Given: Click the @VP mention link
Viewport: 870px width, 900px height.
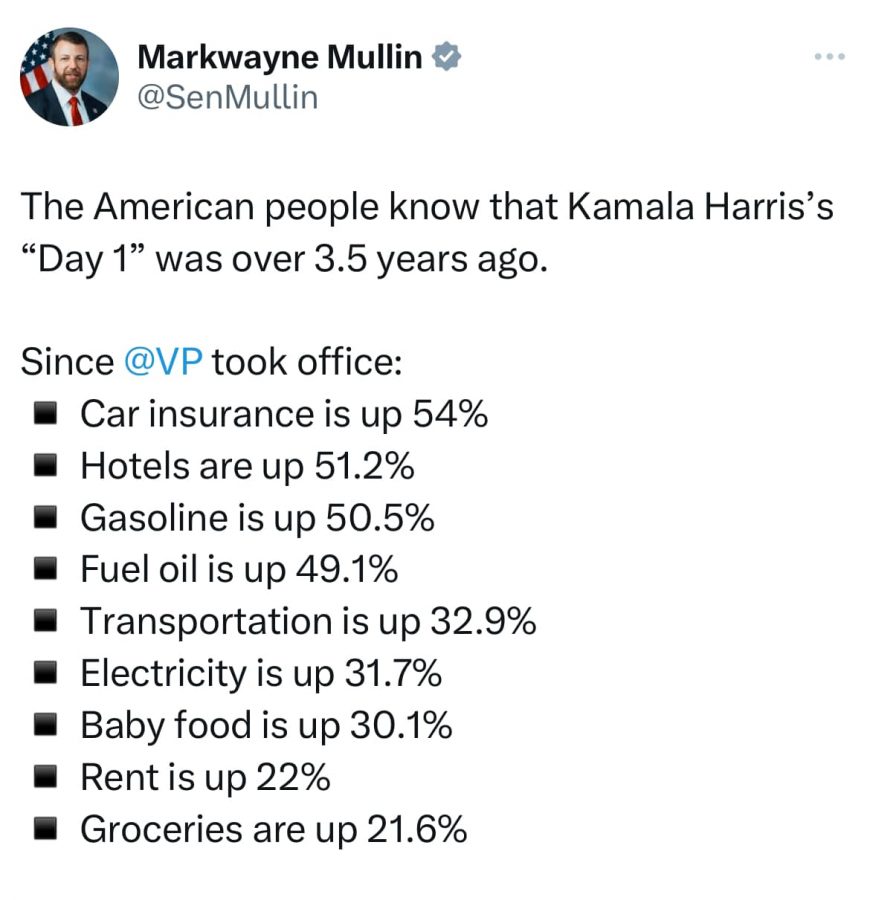Looking at the screenshot, I should (164, 361).
